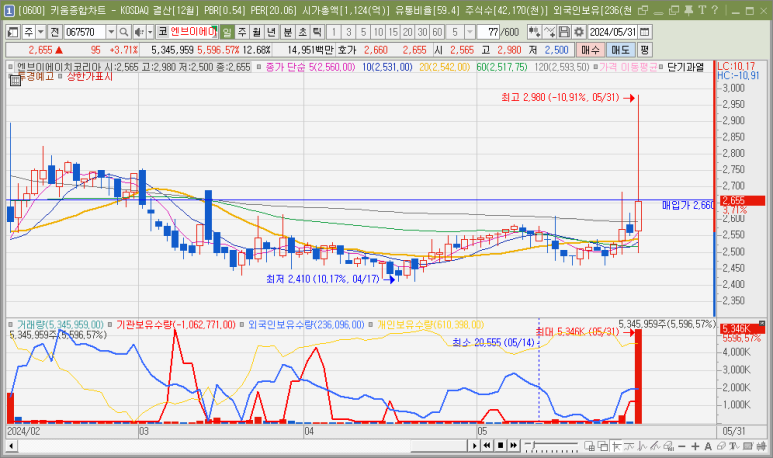Image resolution: width=773 pixels, height=458 pixels.
Task: Click the add indicator candle icon
Action: (534, 33)
